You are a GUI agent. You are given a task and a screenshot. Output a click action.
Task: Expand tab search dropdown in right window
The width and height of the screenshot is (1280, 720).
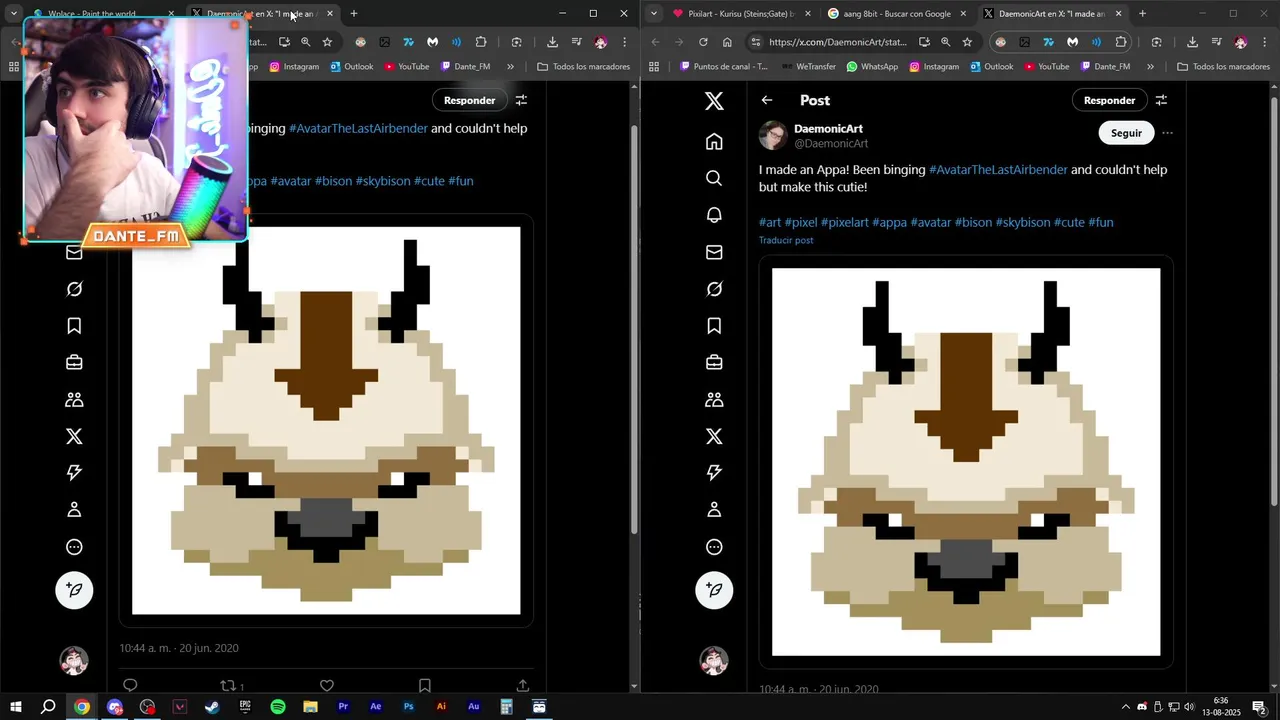point(653,14)
